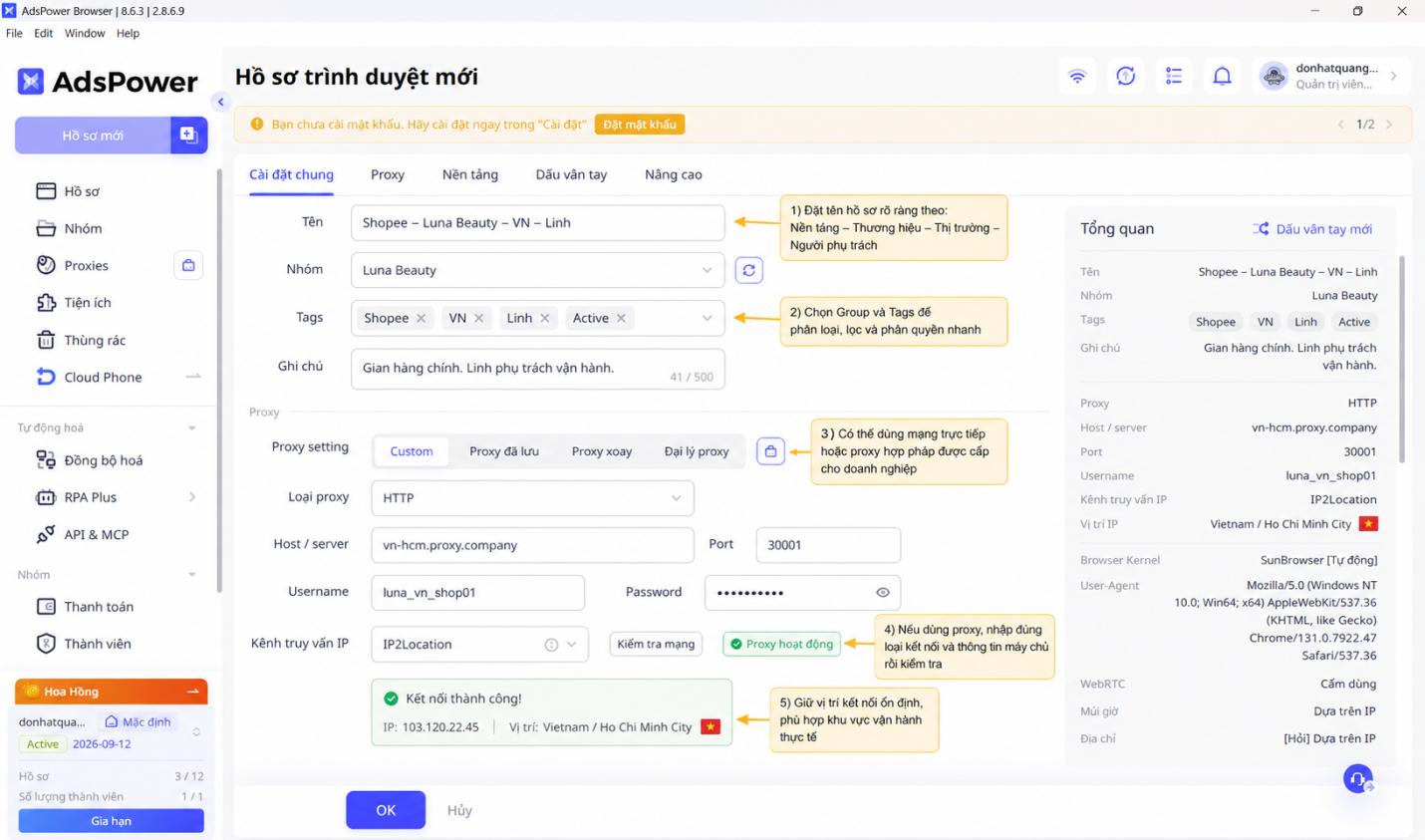Viewport: 1425px width, 840px height.
Task: Click Gia hạn renew button
Action: (111, 821)
